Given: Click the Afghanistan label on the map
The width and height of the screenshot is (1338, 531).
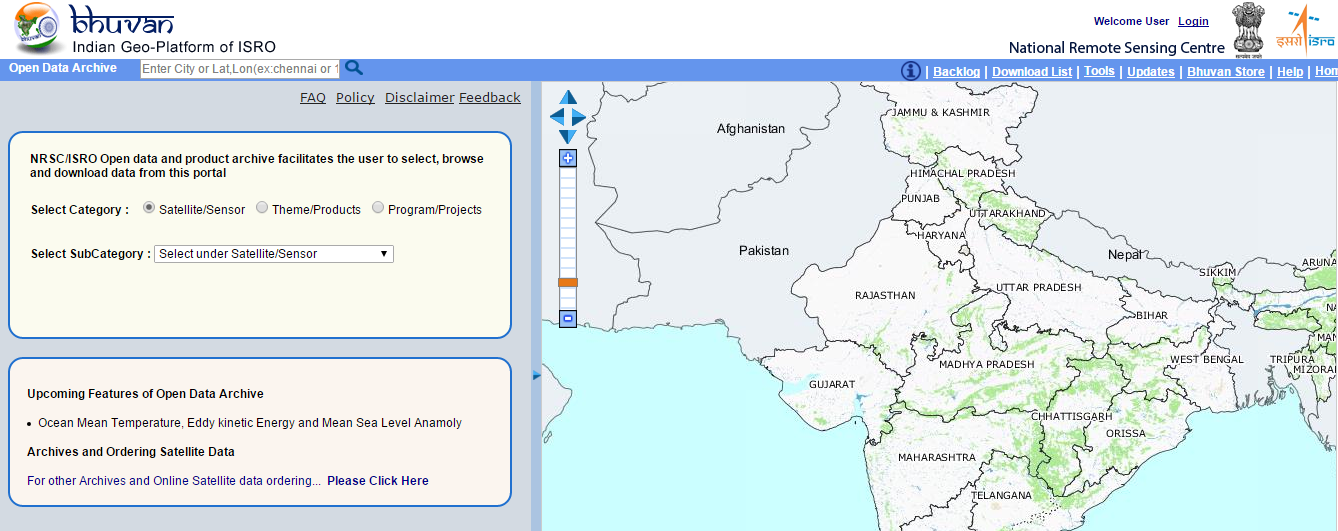Looking at the screenshot, I should (x=751, y=129).
